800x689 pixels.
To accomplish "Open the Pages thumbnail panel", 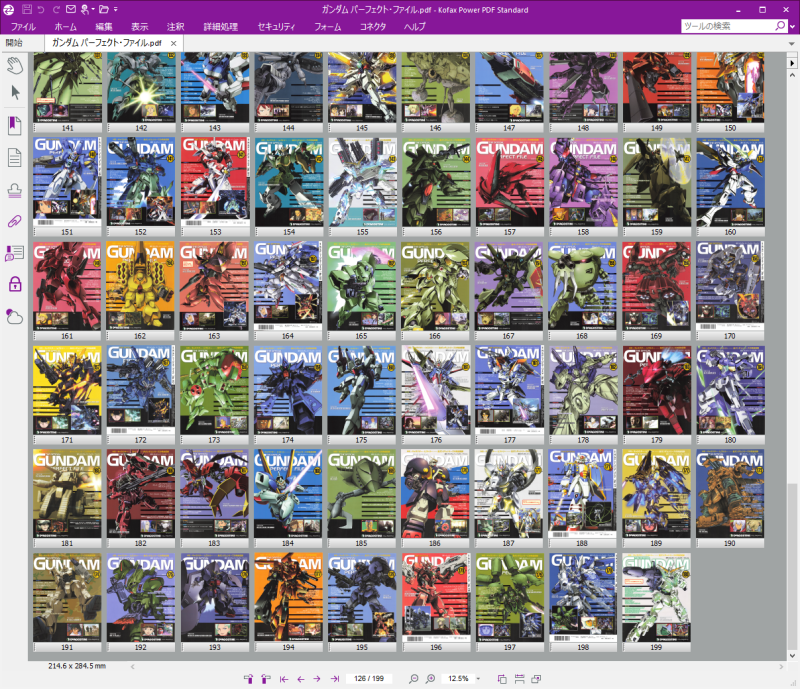I will point(12,156).
